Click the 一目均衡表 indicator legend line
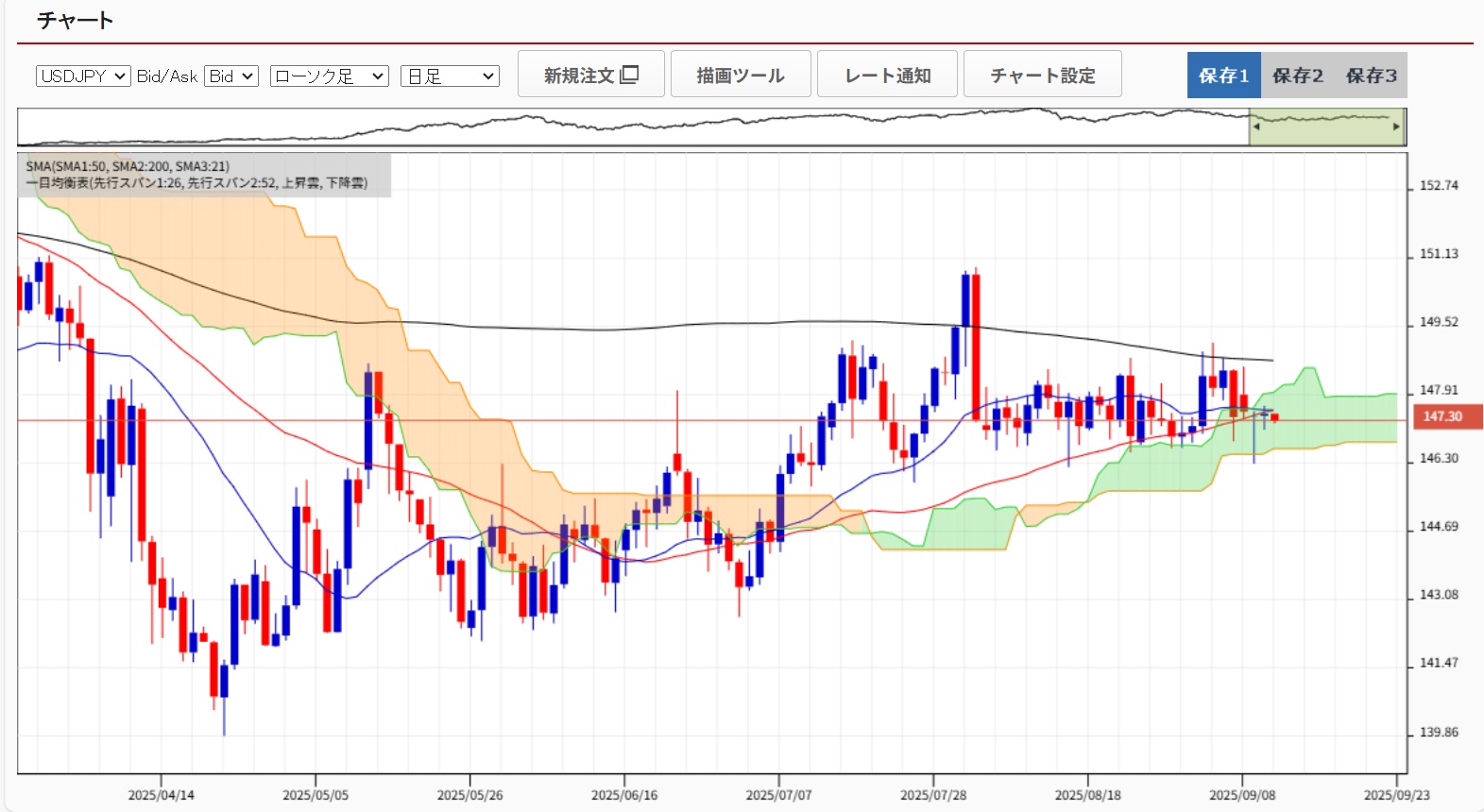Screen dimensions: 1484x812 coord(196,183)
